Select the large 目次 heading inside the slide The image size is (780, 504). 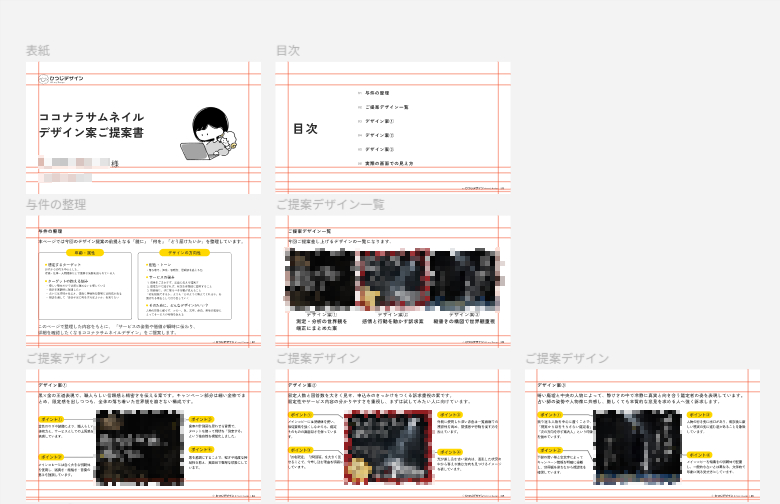pyautogui.click(x=305, y=128)
